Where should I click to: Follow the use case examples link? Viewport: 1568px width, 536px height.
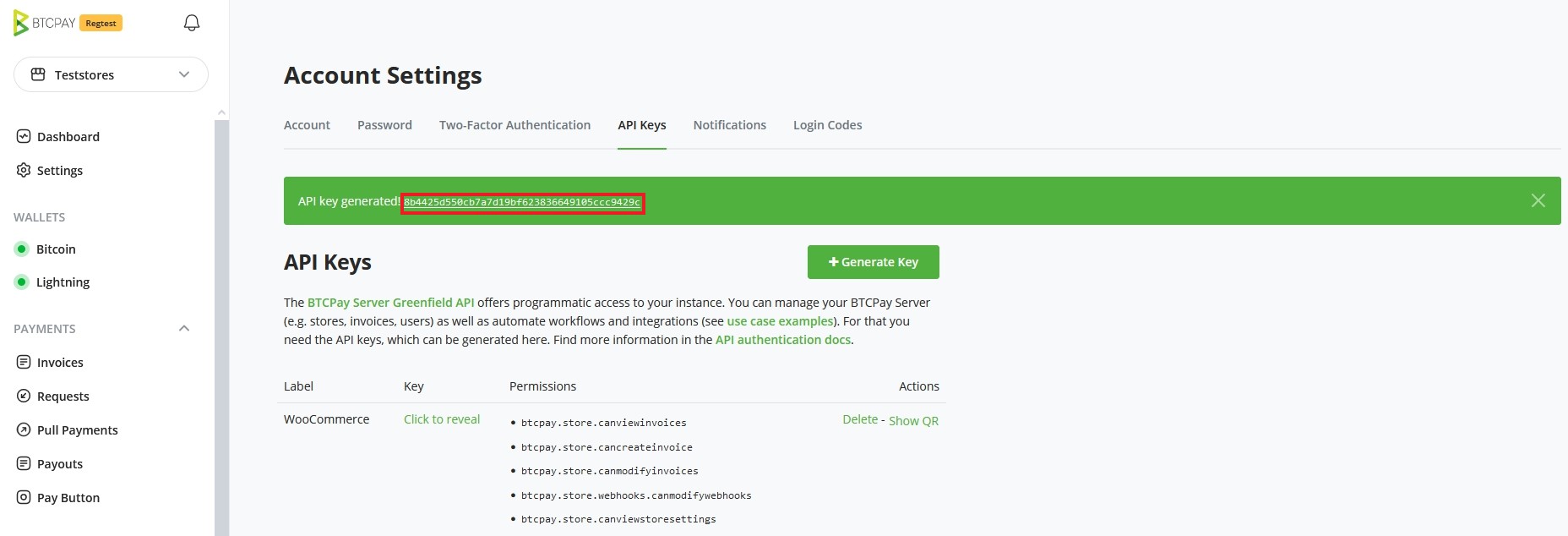pyautogui.click(x=780, y=321)
